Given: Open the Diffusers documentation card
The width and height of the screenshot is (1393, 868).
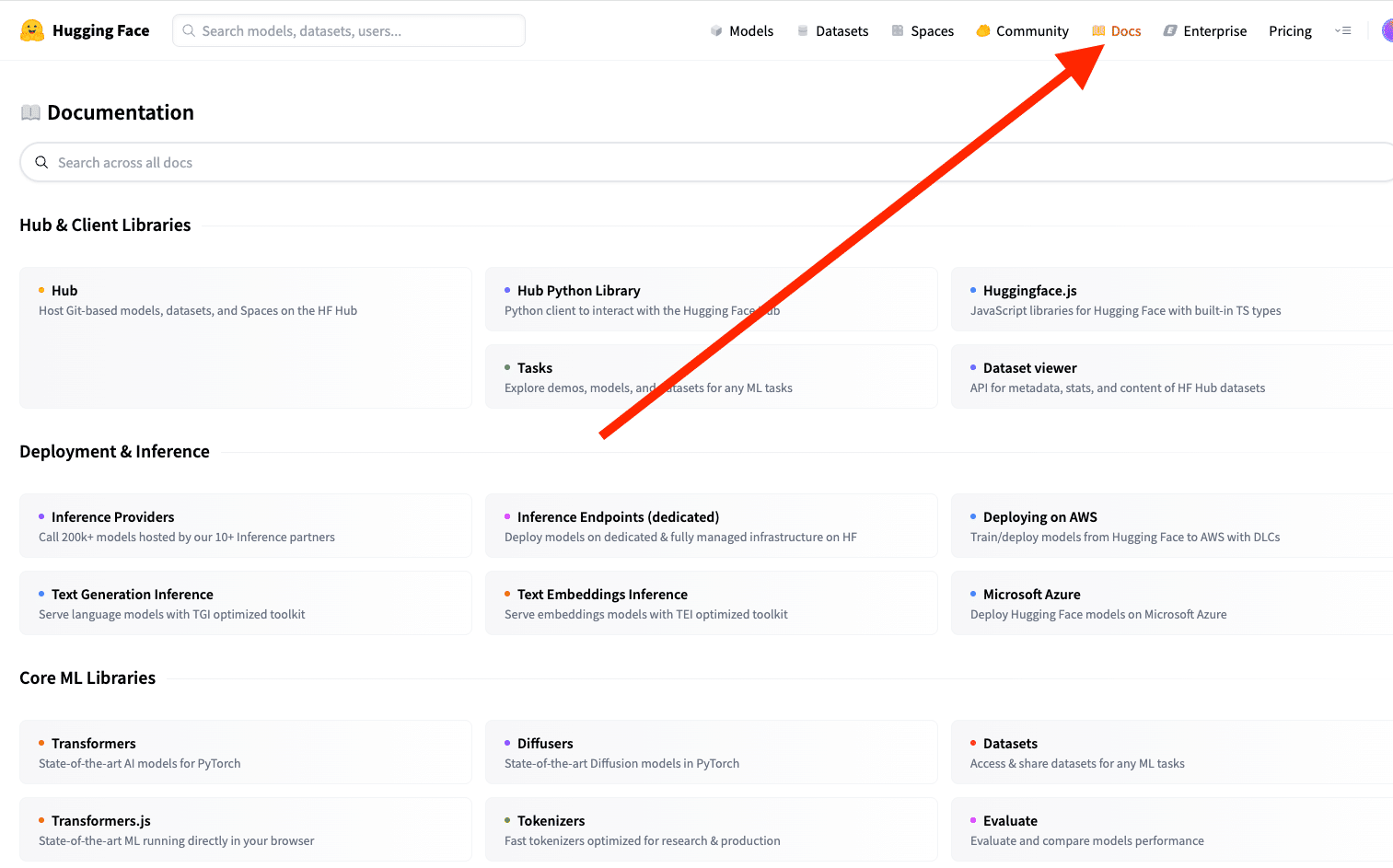Looking at the screenshot, I should (711, 752).
